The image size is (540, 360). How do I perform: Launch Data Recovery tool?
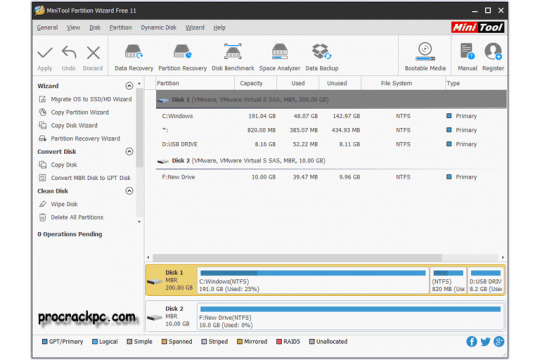click(x=134, y=58)
